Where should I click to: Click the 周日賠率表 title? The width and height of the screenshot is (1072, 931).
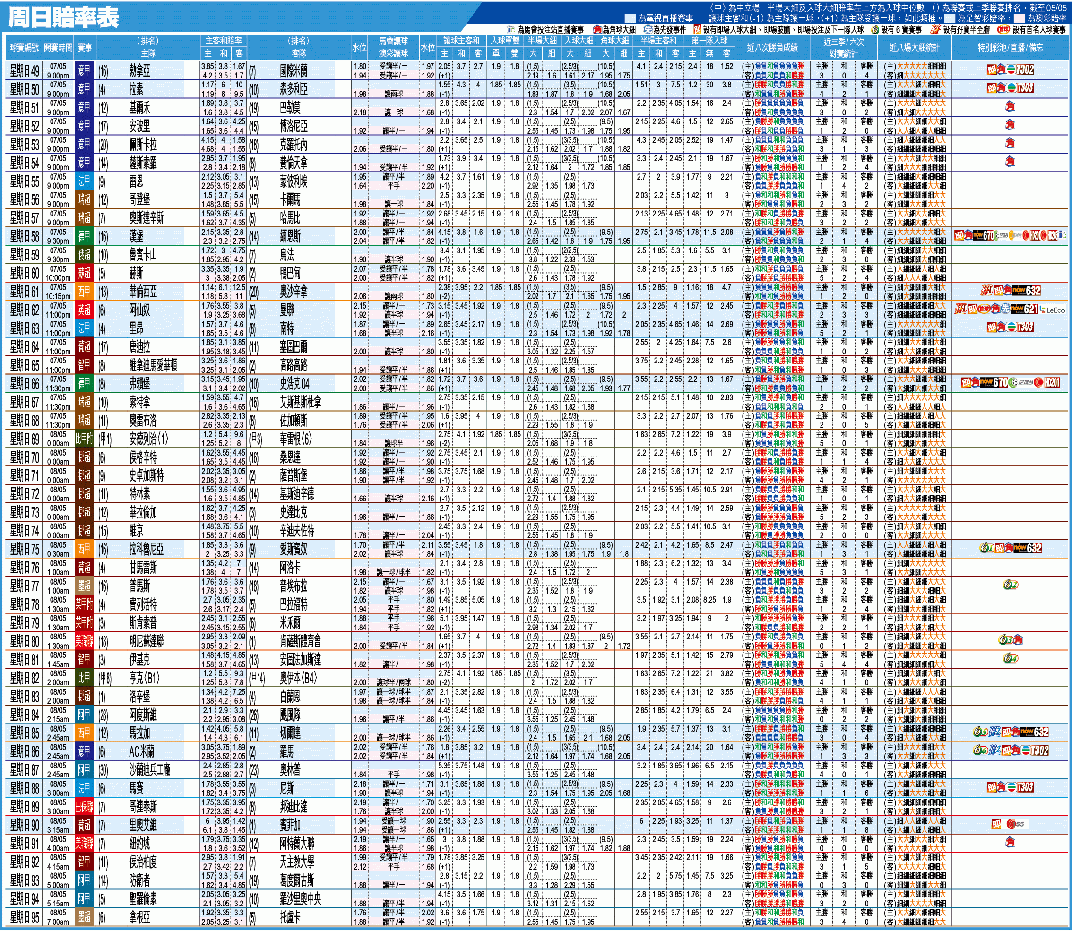[63, 17]
